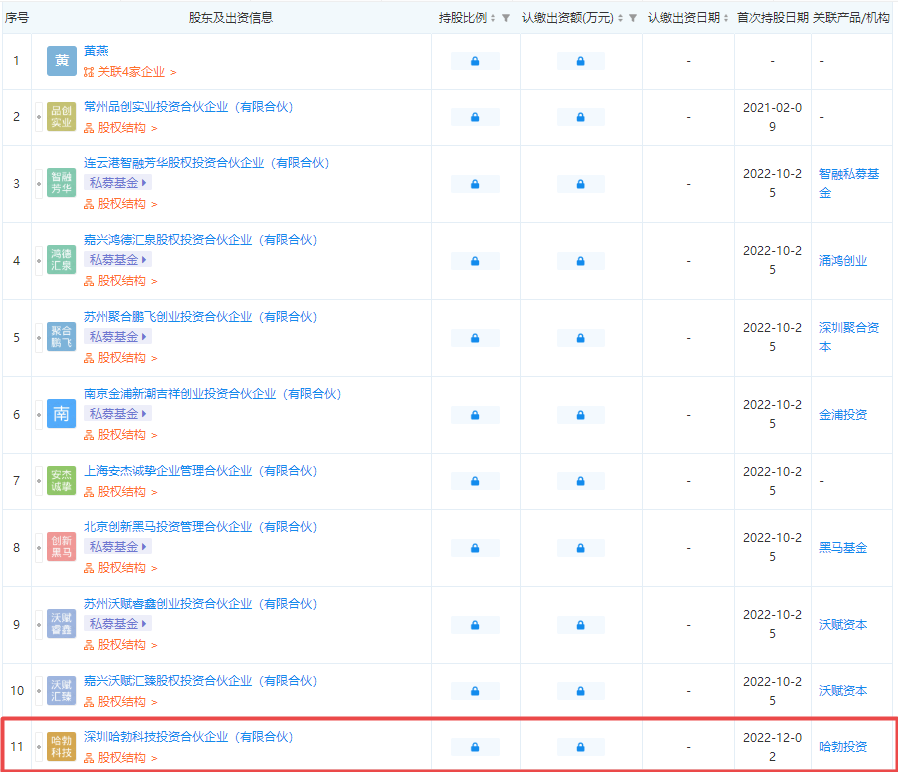Viewport: 898px width, 772px height.
Task: Expand row 7 上海安杰诚挚 handle
Action: [39, 481]
